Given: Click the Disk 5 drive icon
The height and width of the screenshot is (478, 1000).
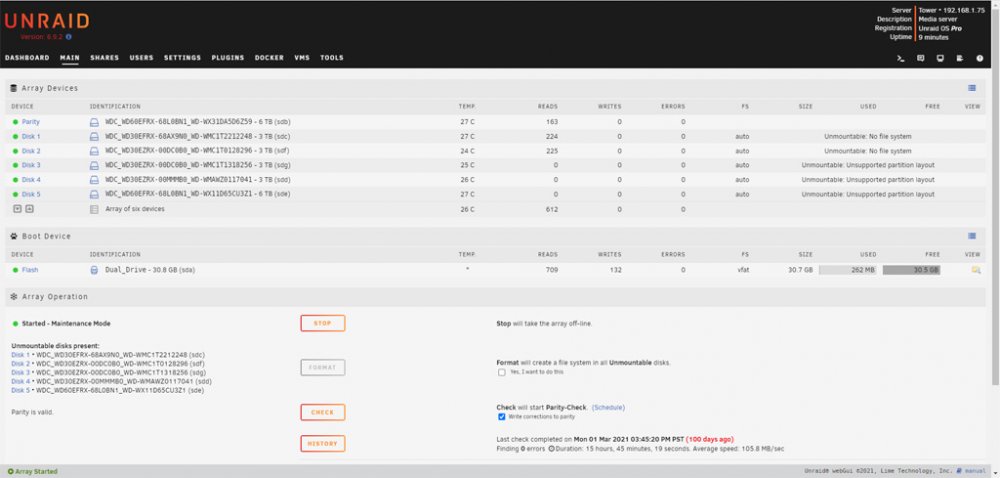Looking at the screenshot, I should coord(94,194).
